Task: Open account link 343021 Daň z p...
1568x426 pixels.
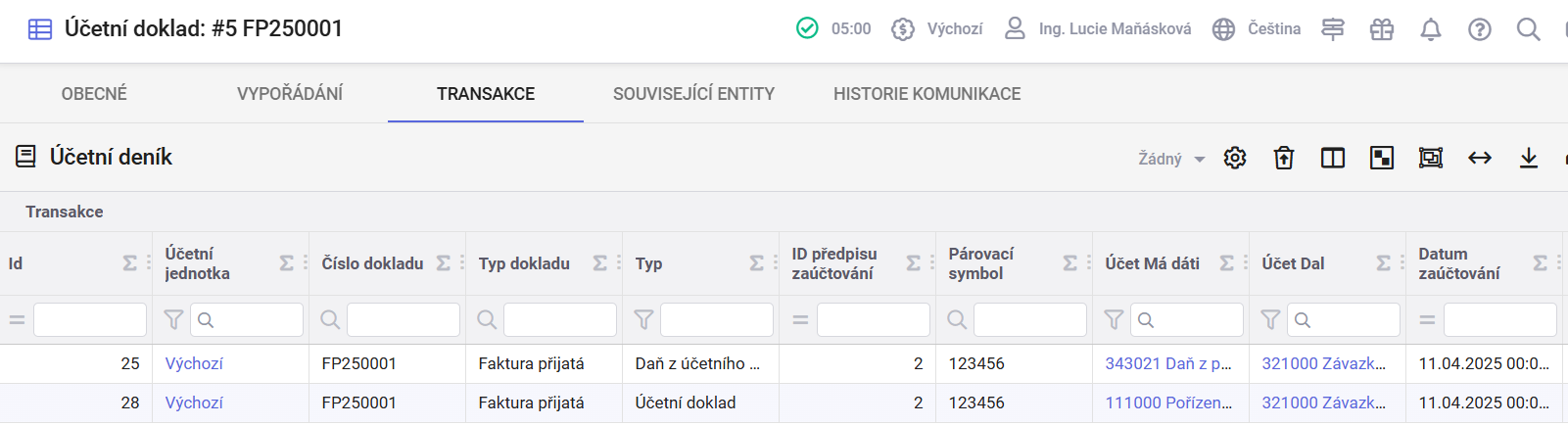Action: click(x=1168, y=363)
